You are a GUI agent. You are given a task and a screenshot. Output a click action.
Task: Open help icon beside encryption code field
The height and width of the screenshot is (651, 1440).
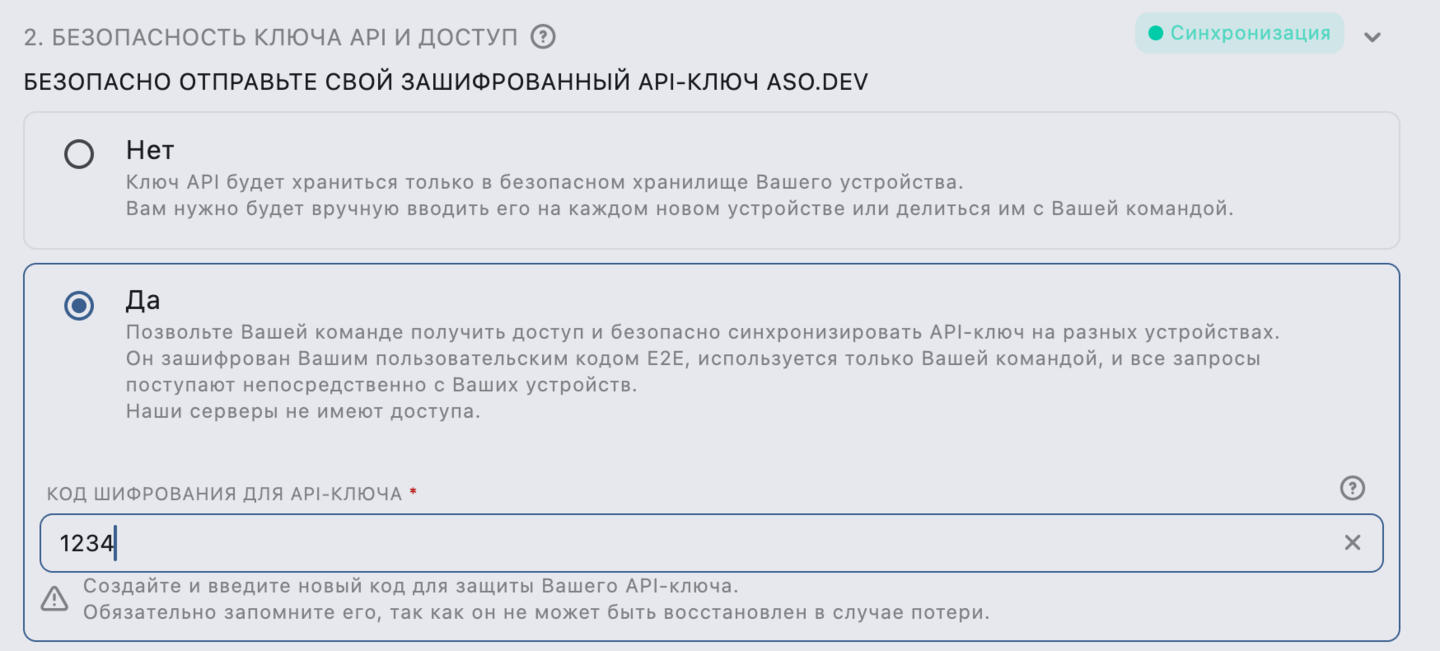[x=1352, y=489]
